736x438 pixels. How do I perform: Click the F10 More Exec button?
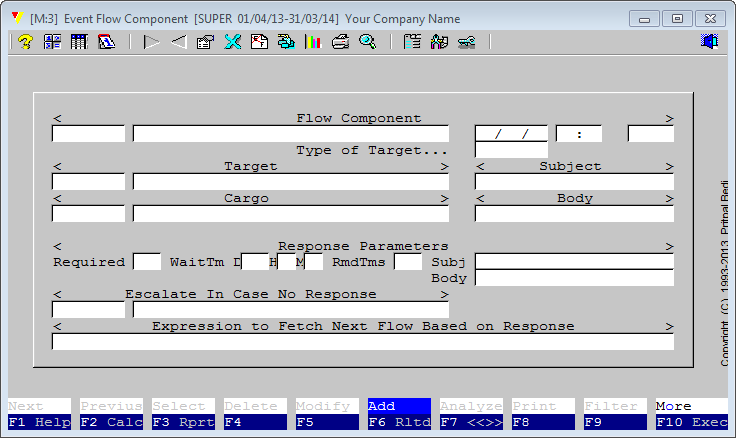(692, 414)
